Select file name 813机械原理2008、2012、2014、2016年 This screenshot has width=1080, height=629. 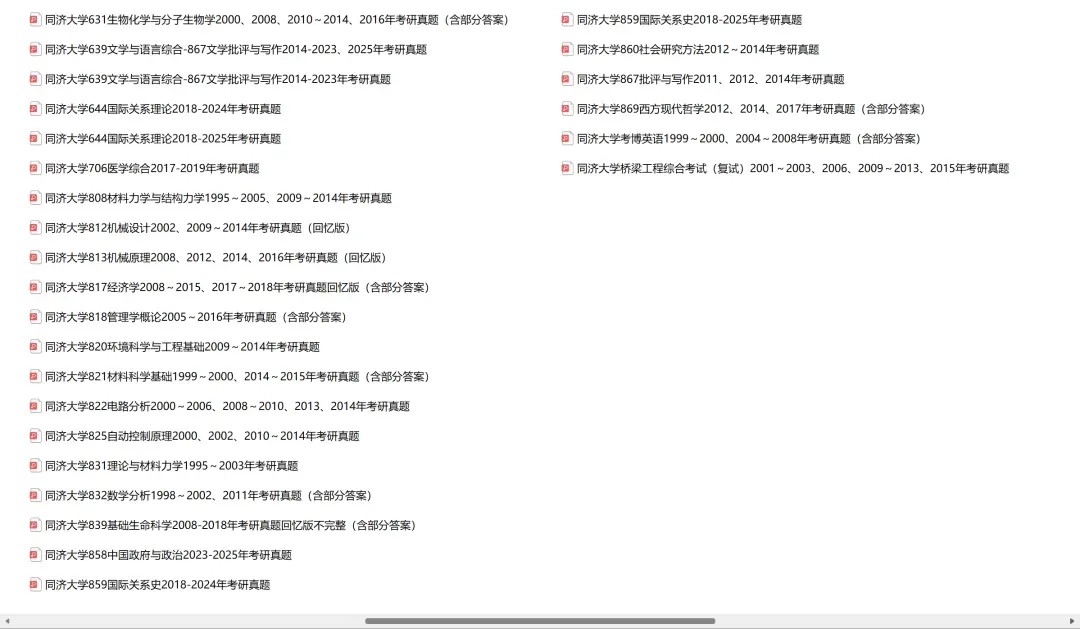pos(216,258)
